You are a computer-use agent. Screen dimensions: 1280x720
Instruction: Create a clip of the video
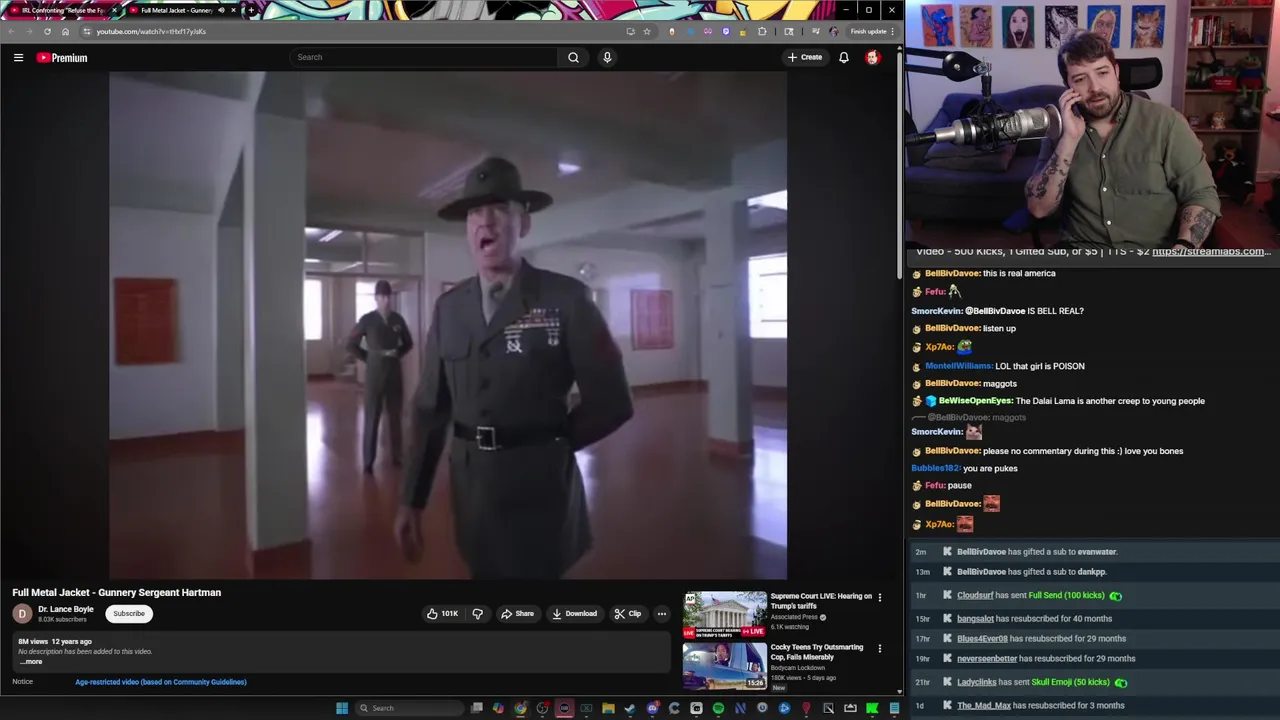pos(627,614)
